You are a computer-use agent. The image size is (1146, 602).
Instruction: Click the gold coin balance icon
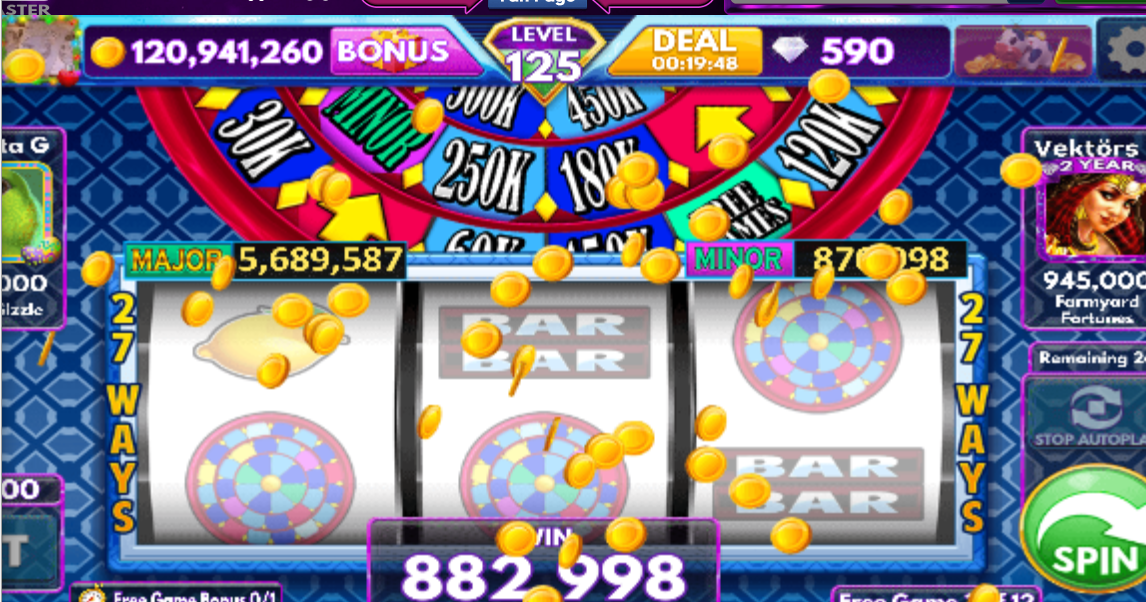coord(107,53)
